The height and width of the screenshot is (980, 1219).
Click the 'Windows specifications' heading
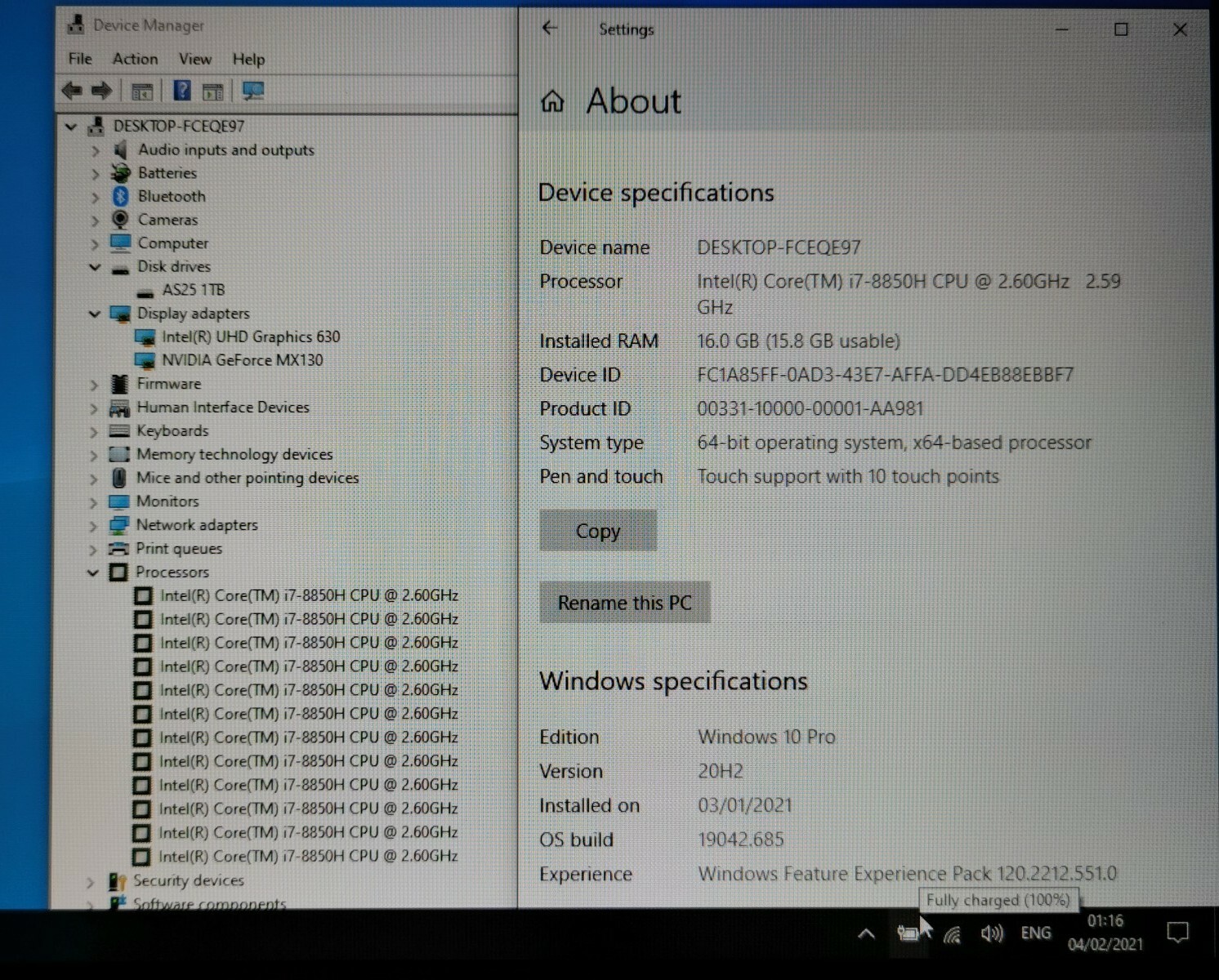pos(673,681)
